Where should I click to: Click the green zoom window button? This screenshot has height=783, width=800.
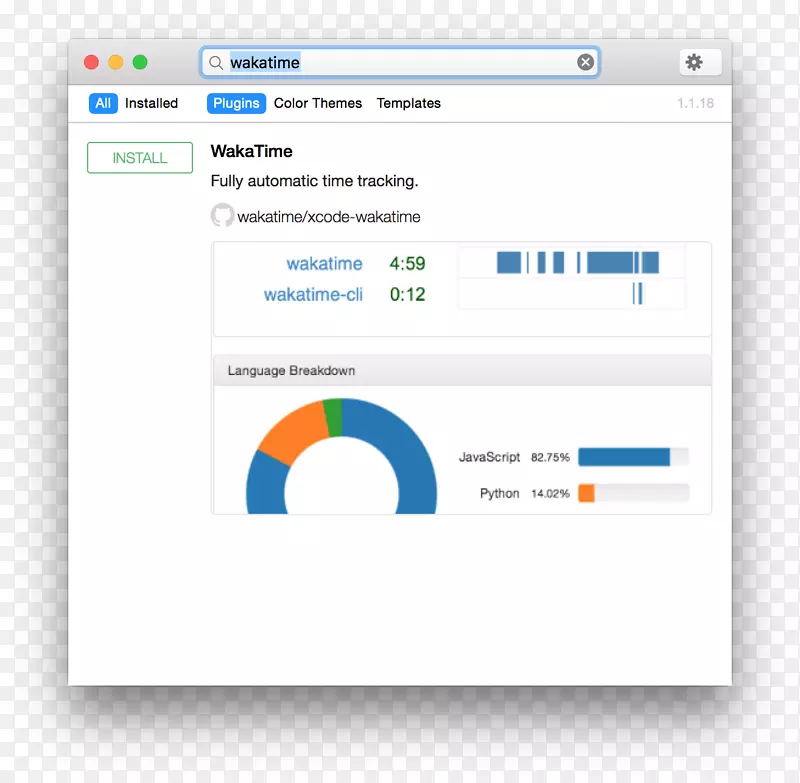point(140,62)
